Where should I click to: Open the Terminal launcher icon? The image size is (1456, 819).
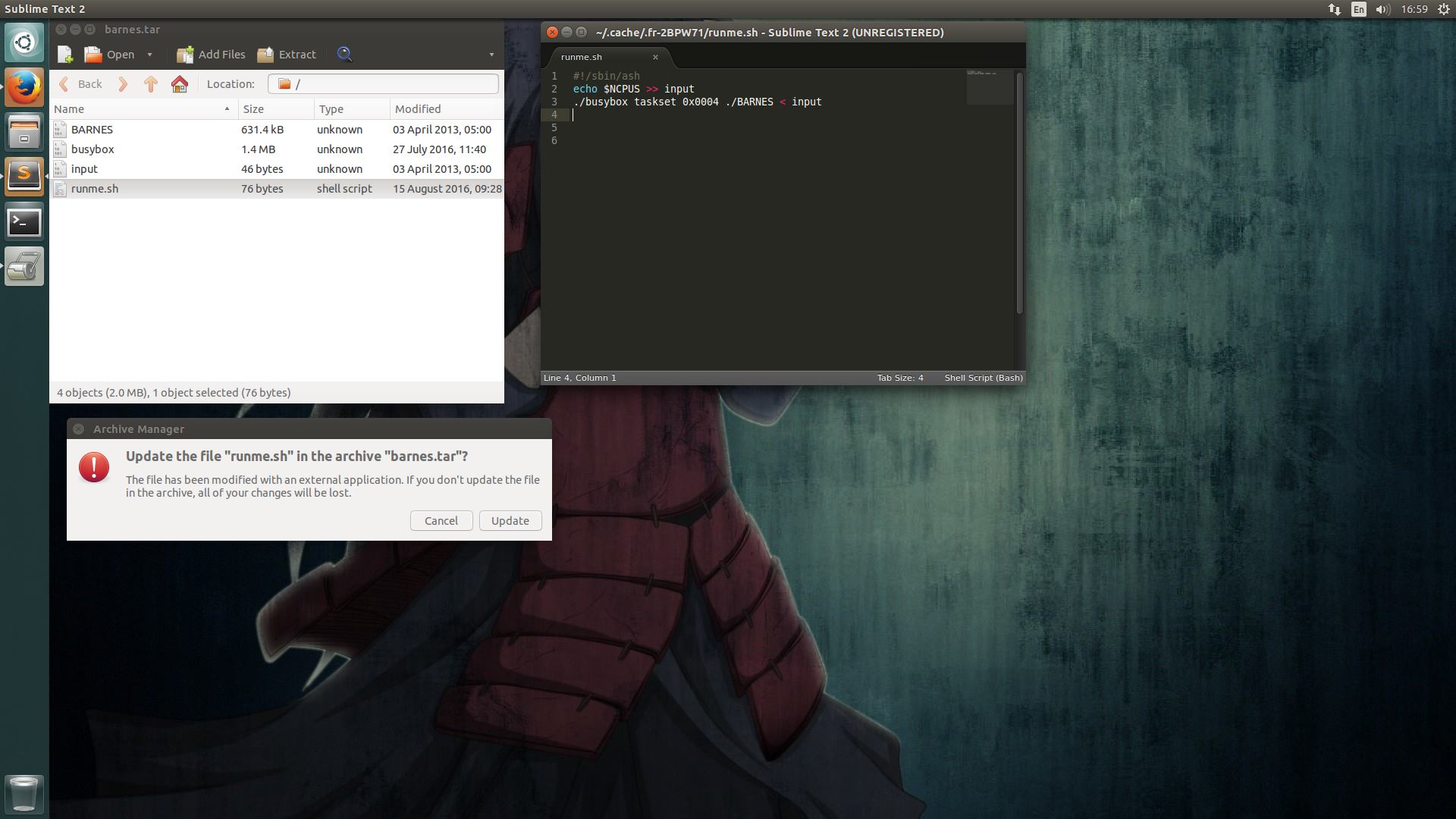pos(24,222)
